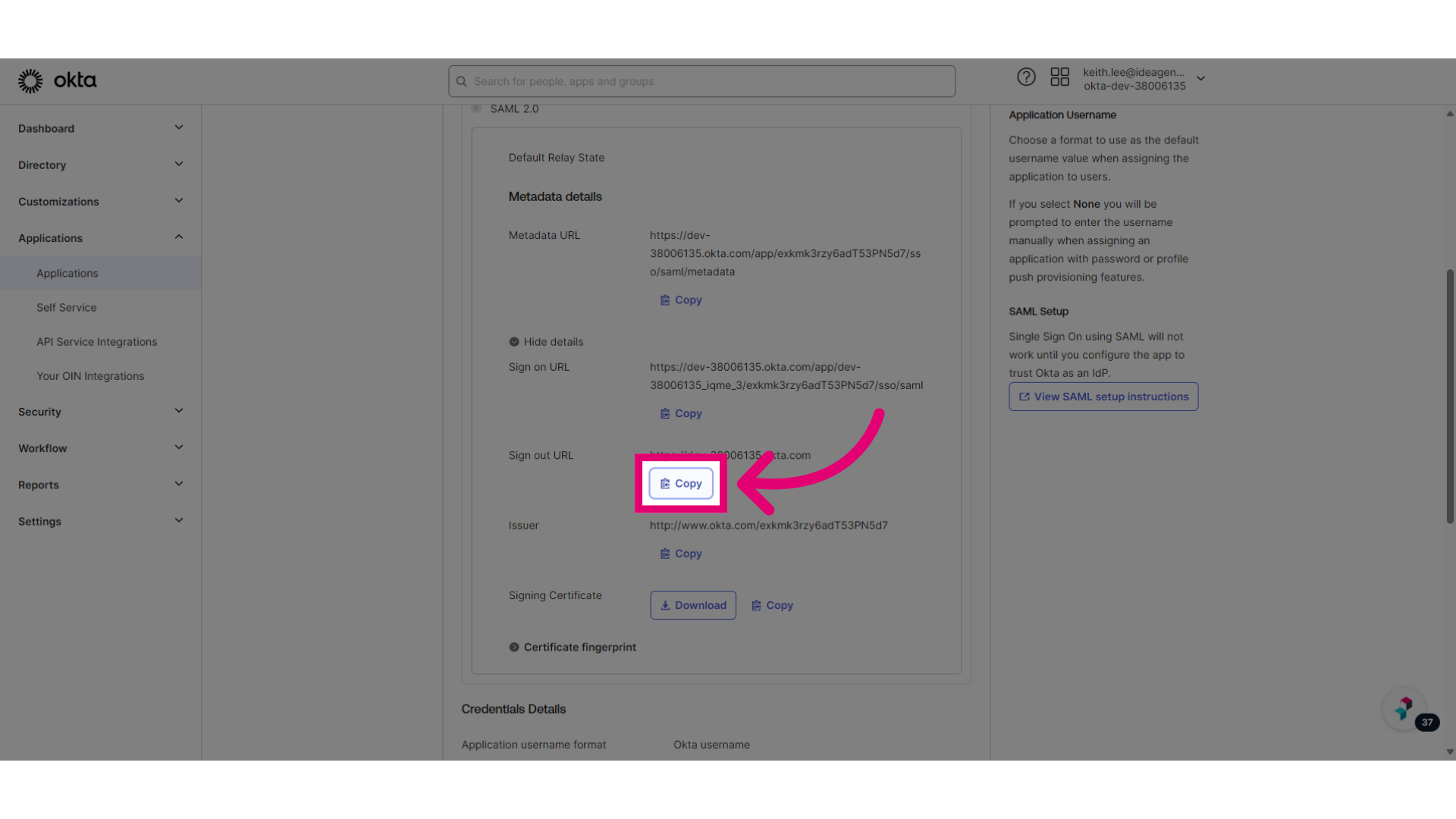Click the Credentials Details heading

tap(513, 710)
